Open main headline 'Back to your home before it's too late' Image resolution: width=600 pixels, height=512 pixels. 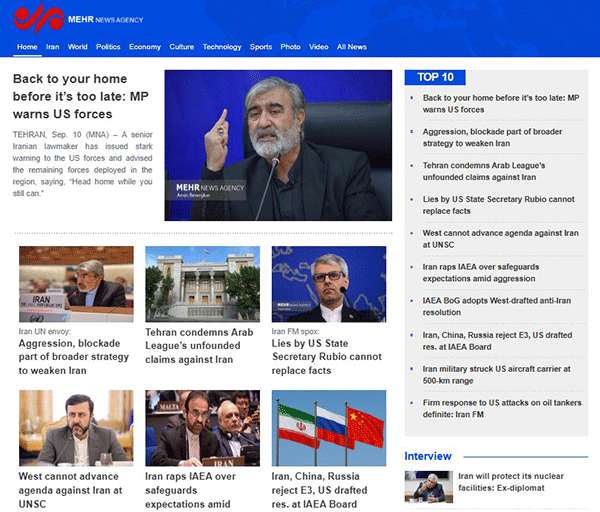pyautogui.click(x=81, y=96)
